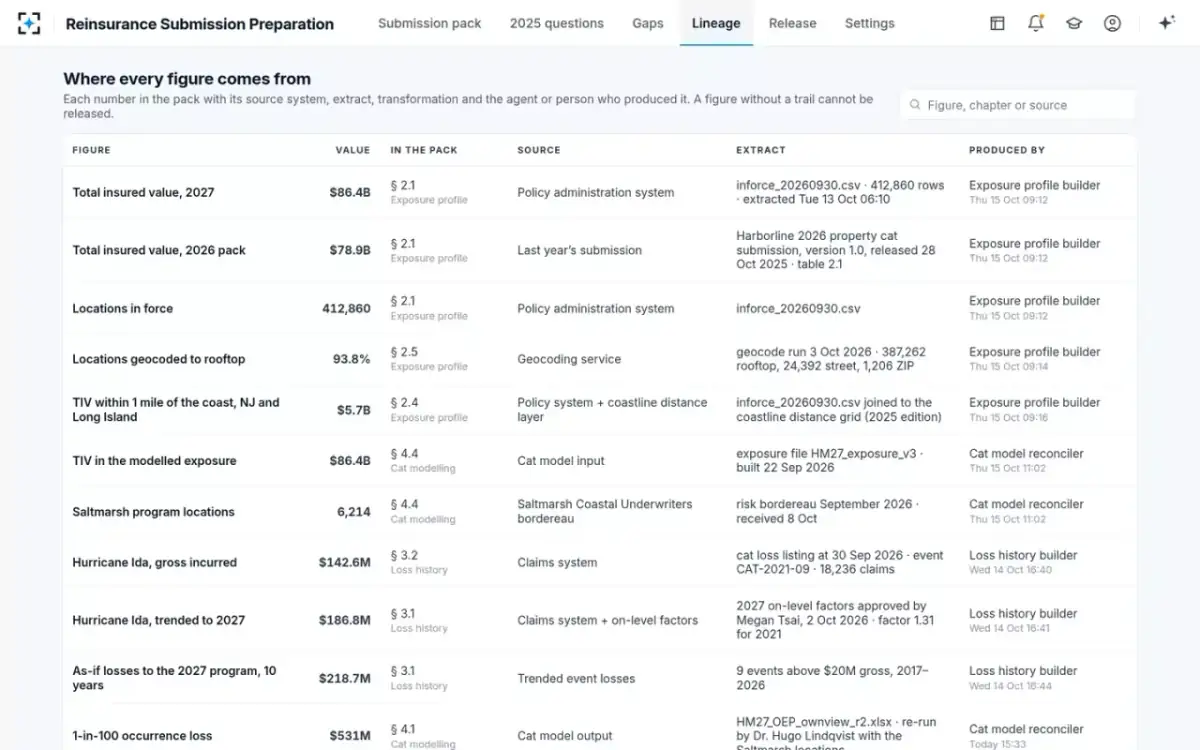Click the IN THE PACK column header
Image resolution: width=1200 pixels, height=750 pixels.
(x=423, y=150)
